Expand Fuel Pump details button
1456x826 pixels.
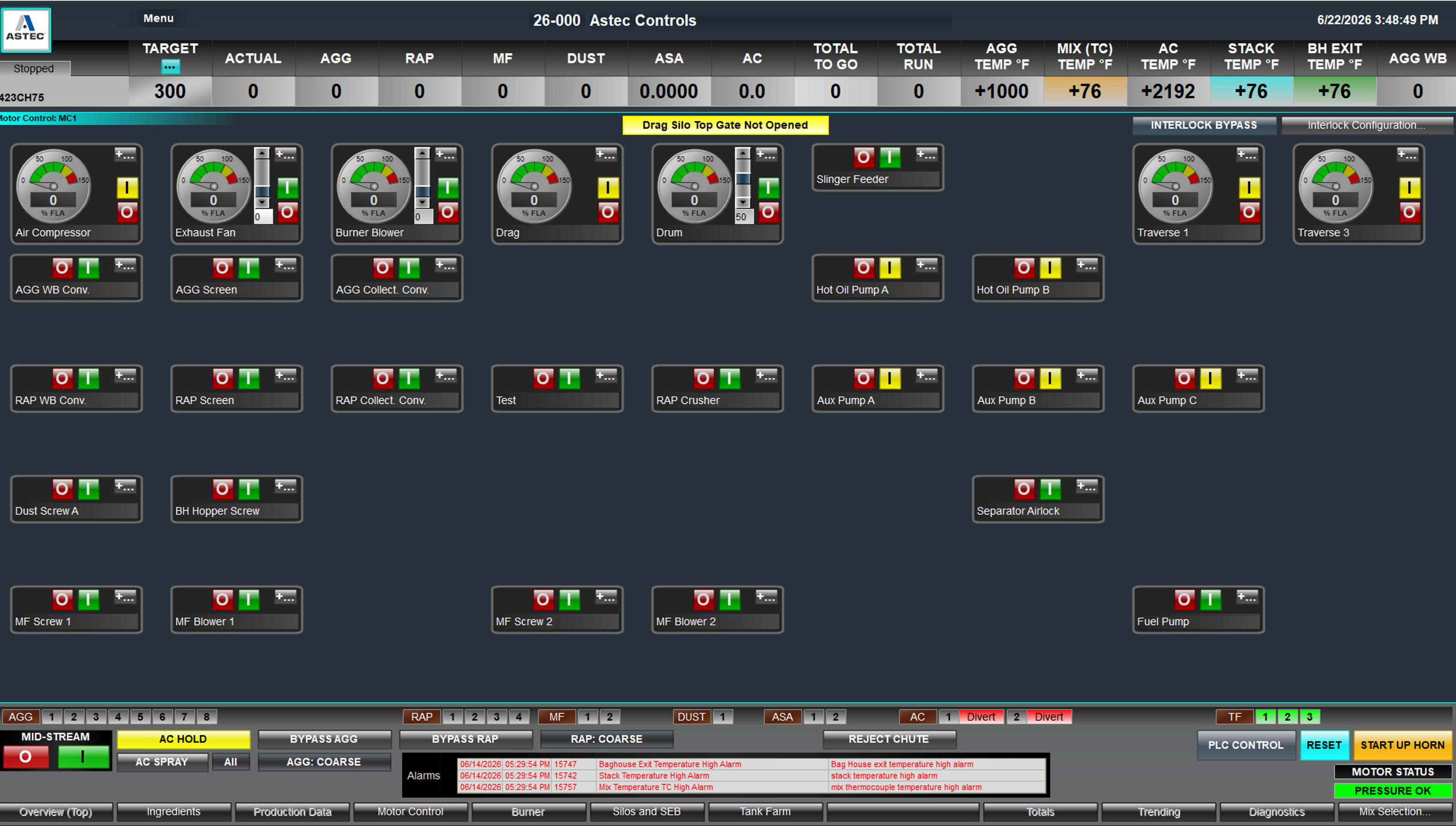1247,597
